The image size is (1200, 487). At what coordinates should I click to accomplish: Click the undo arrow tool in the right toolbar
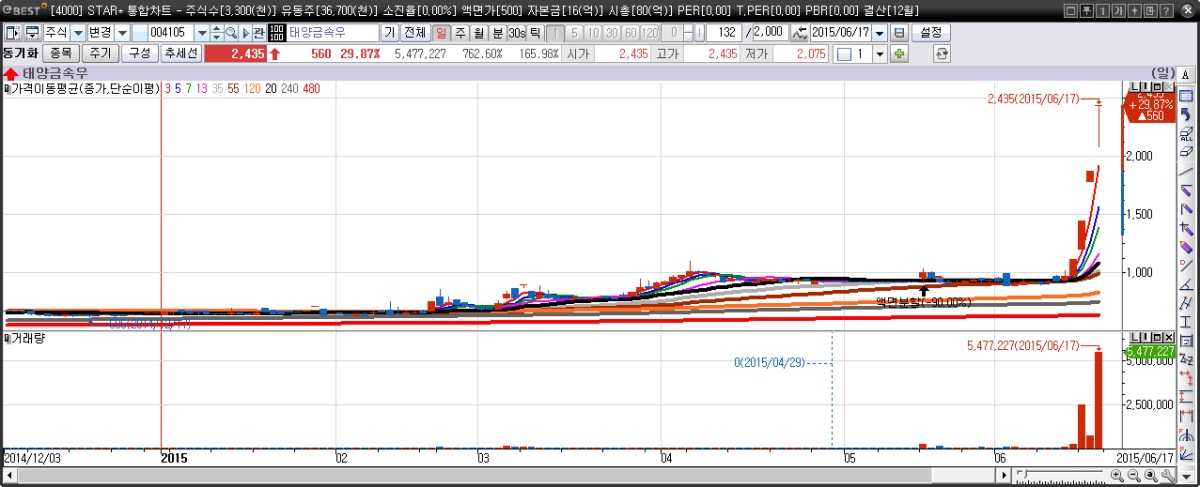(x=1186, y=114)
